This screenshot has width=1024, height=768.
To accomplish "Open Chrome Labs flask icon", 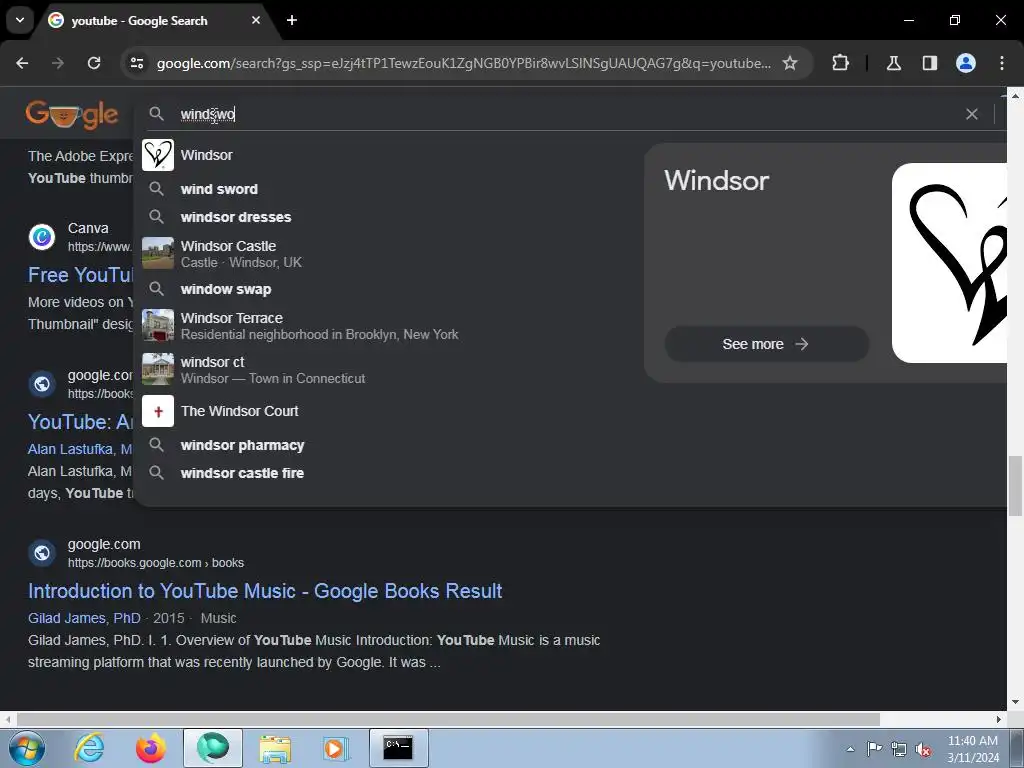I will (x=893, y=63).
